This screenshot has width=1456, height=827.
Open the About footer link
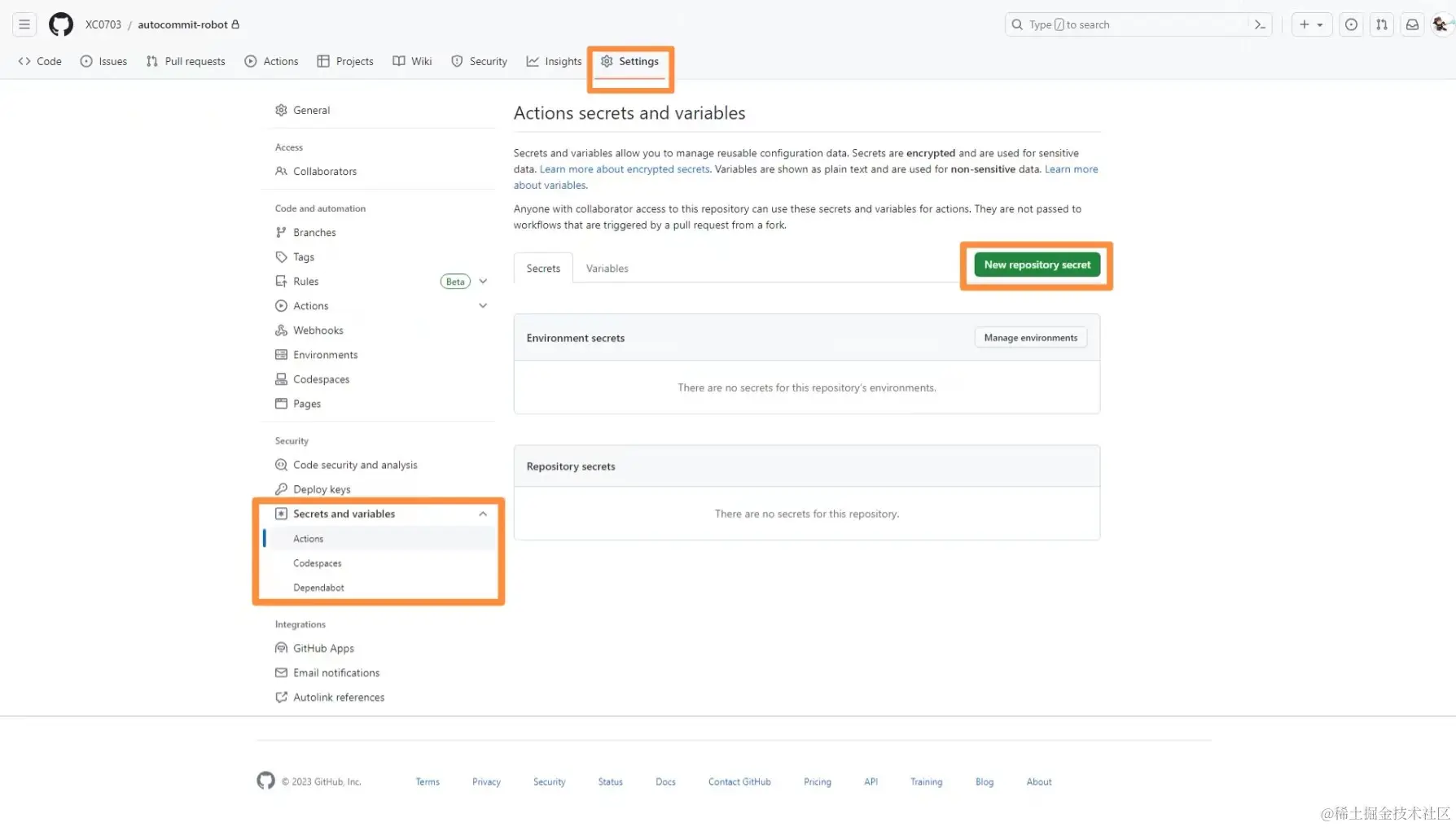tap(1039, 781)
